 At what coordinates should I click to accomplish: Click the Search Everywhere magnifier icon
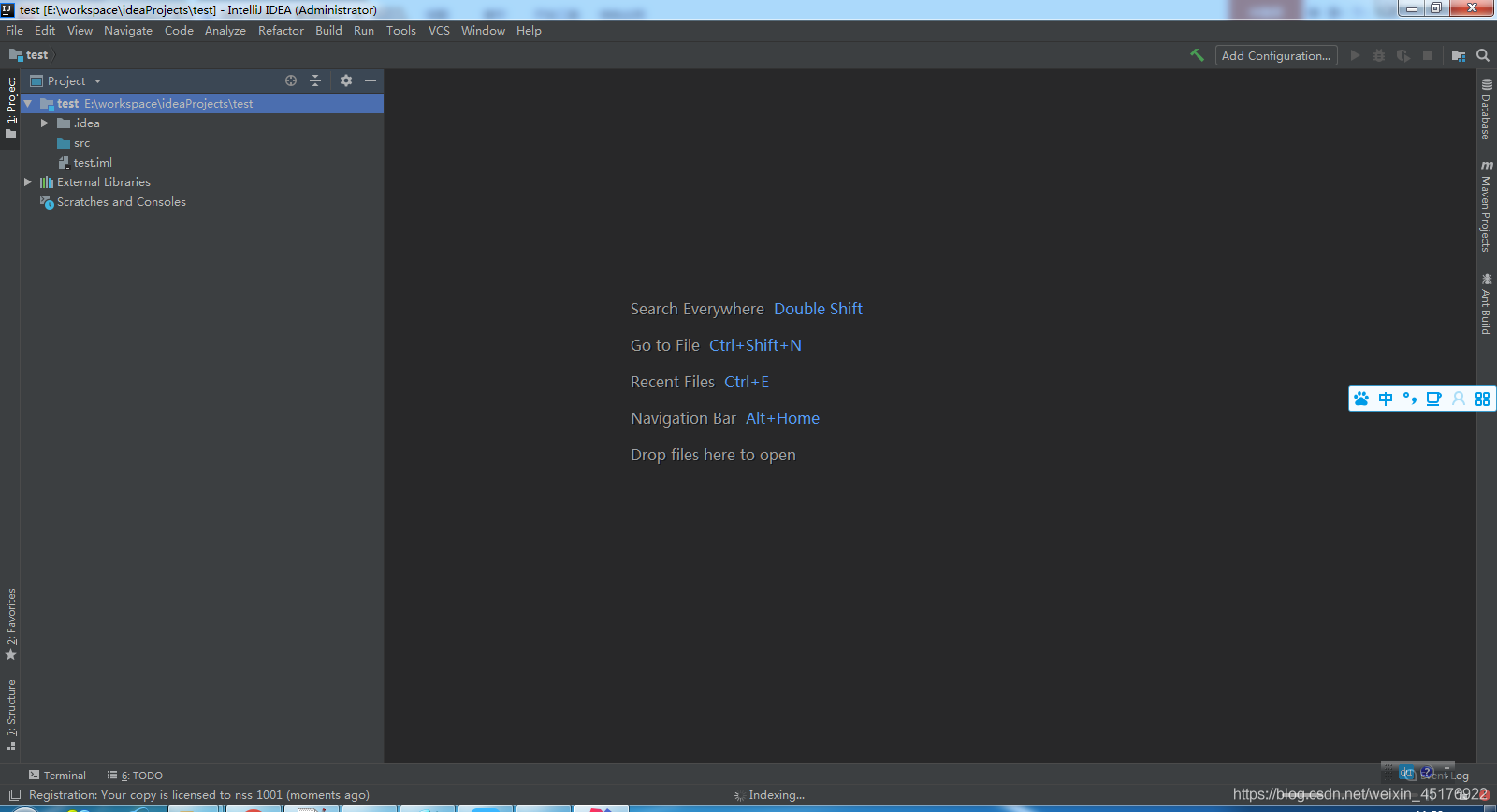pos(1483,55)
